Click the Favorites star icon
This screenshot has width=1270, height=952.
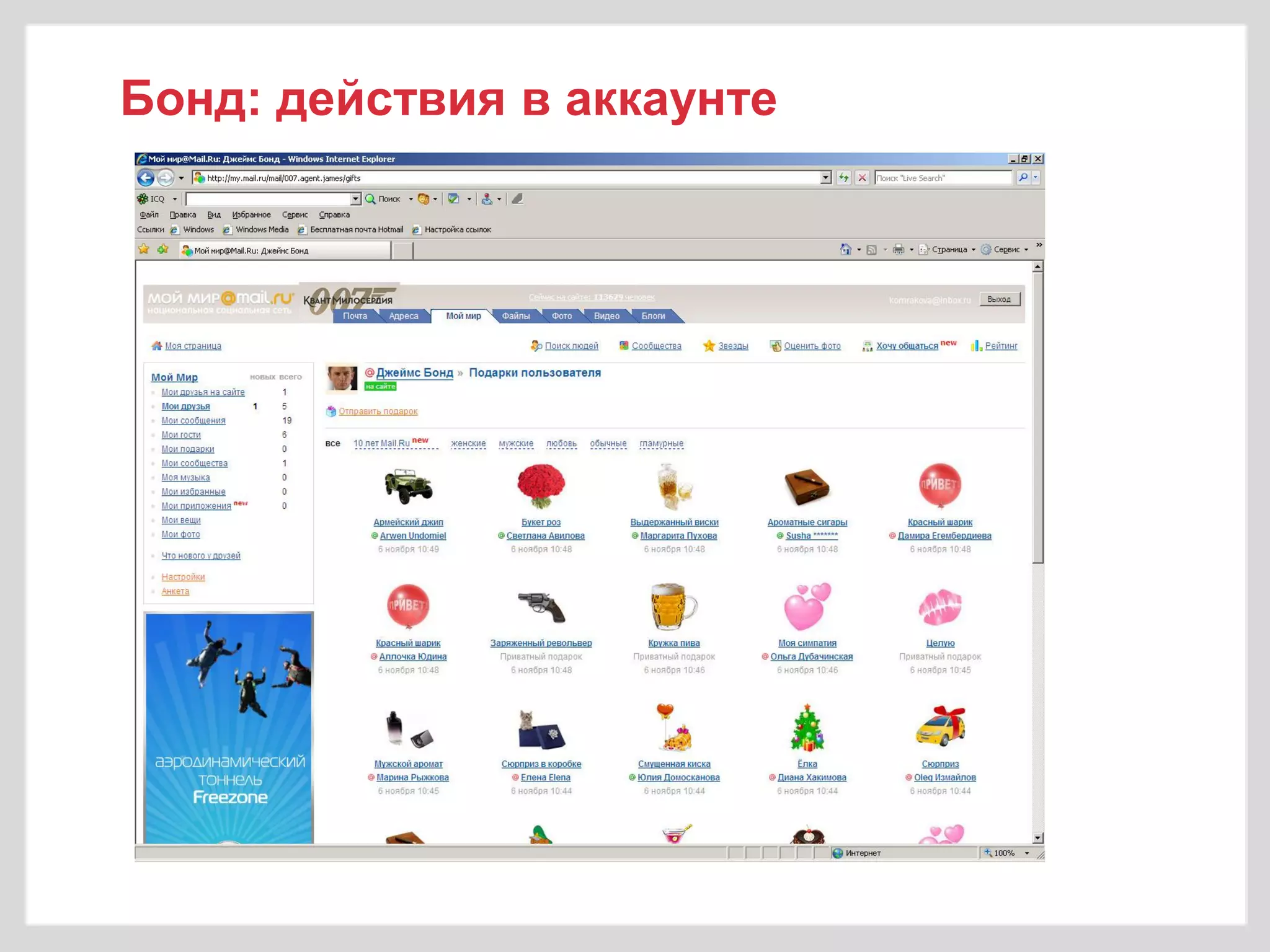tap(144, 249)
